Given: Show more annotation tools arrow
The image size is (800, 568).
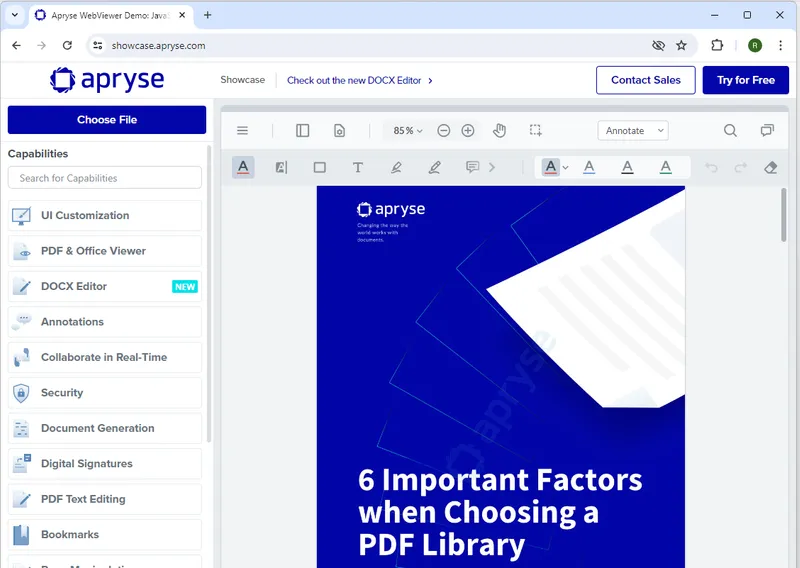Looking at the screenshot, I should pyautogui.click(x=492, y=167).
